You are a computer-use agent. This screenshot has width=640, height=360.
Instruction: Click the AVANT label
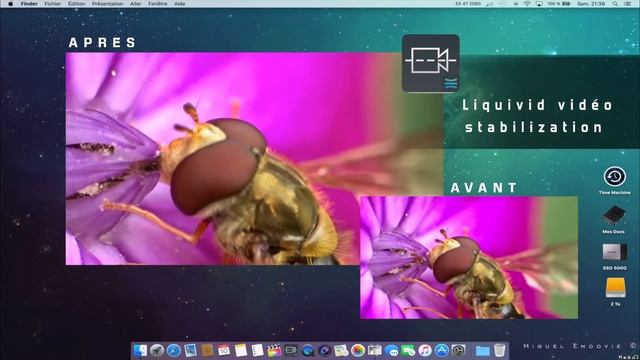484,188
